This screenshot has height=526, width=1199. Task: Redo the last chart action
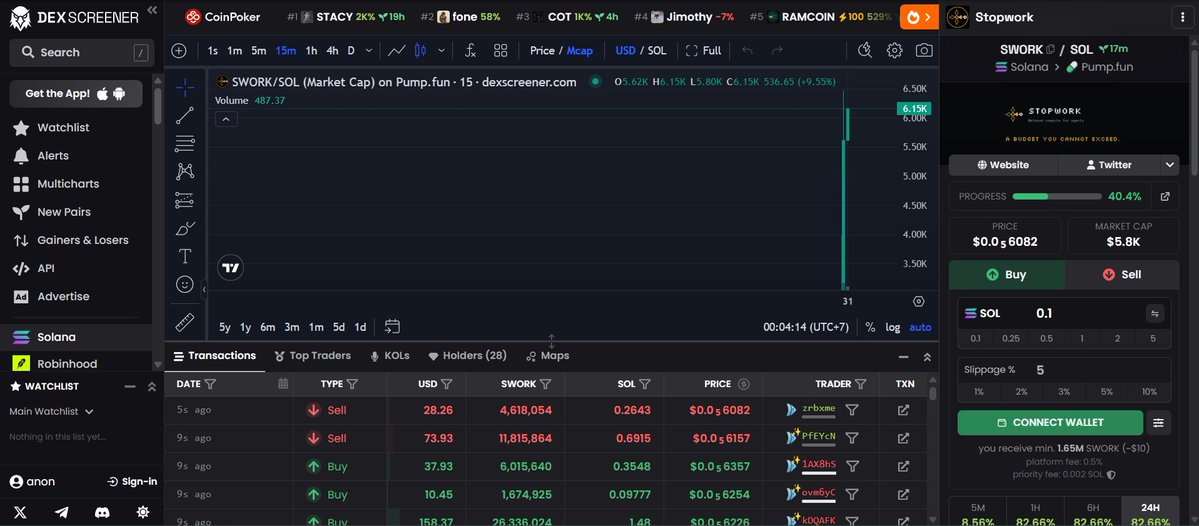coord(777,50)
